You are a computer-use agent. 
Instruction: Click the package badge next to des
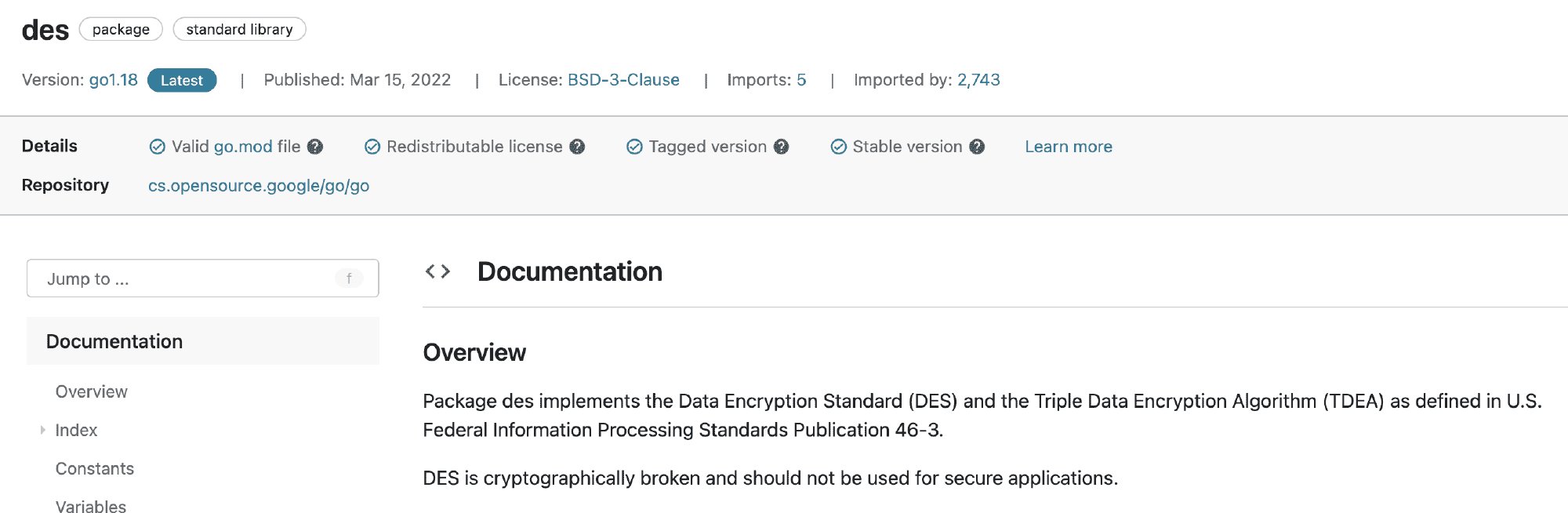[122, 29]
